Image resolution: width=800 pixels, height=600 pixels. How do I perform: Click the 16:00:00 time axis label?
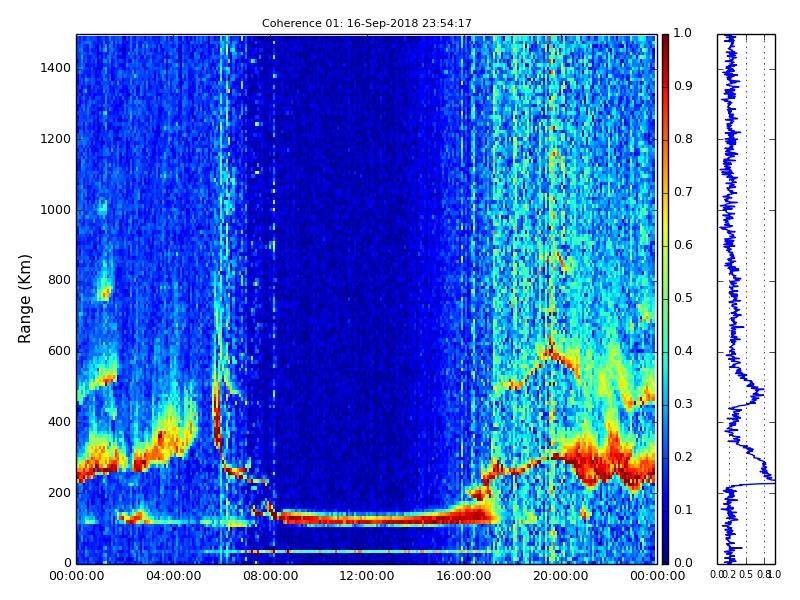coord(464,576)
